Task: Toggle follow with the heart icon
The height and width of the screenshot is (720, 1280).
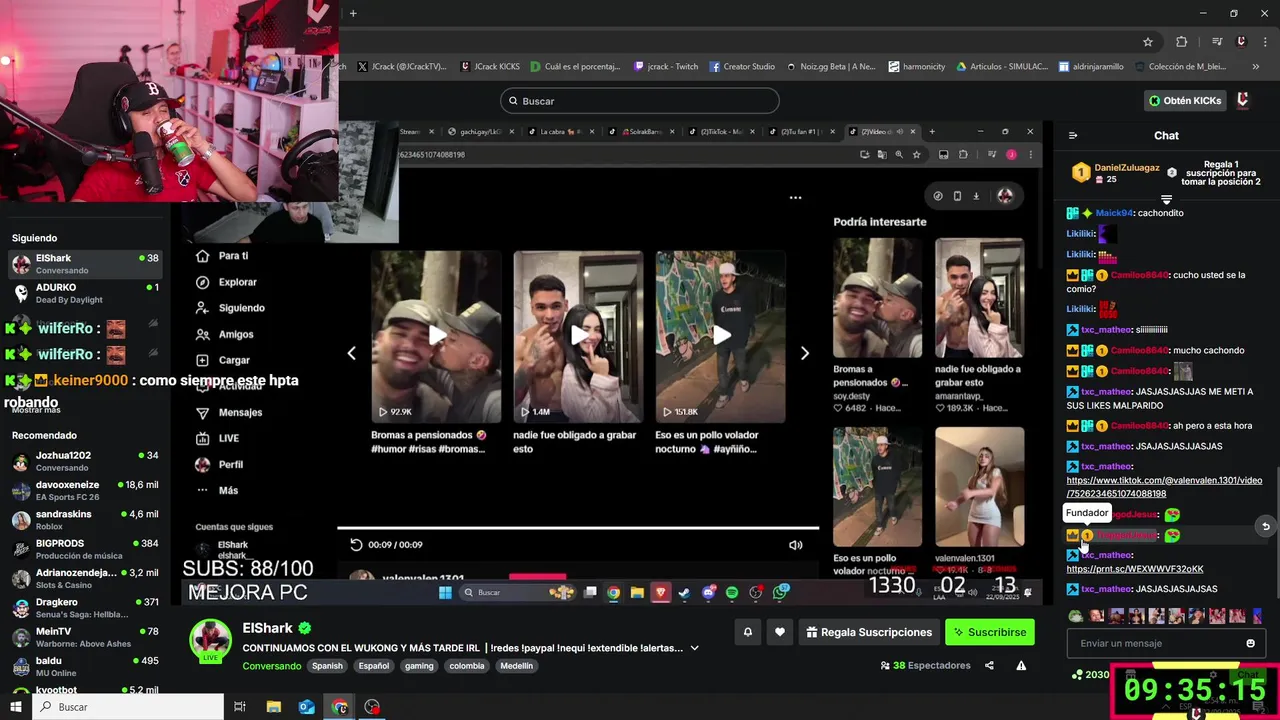Action: point(780,632)
